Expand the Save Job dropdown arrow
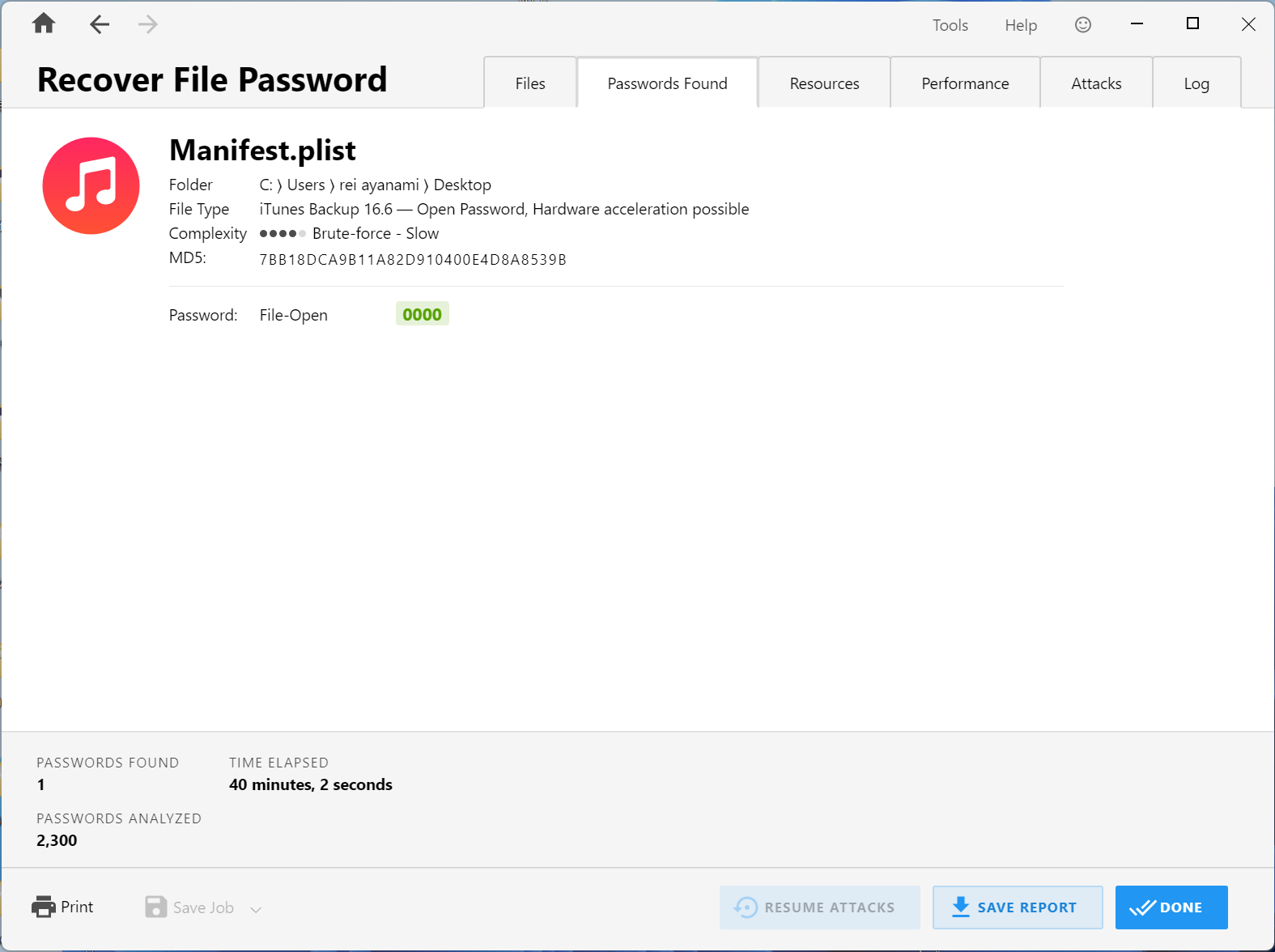This screenshot has width=1275, height=952. pyautogui.click(x=256, y=909)
